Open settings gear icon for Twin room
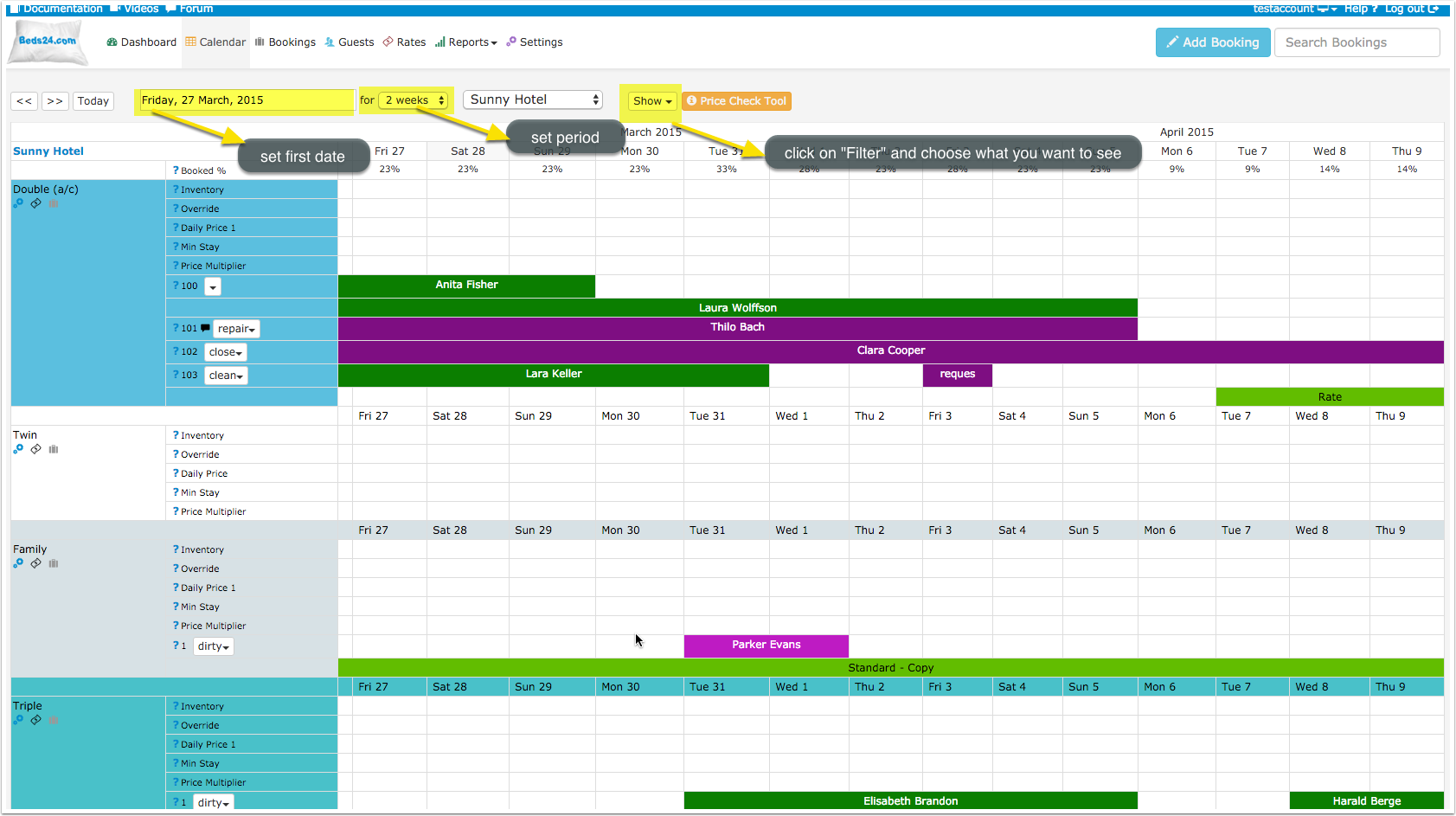Image resolution: width=1456 pixels, height=816 pixels. pos(18,449)
